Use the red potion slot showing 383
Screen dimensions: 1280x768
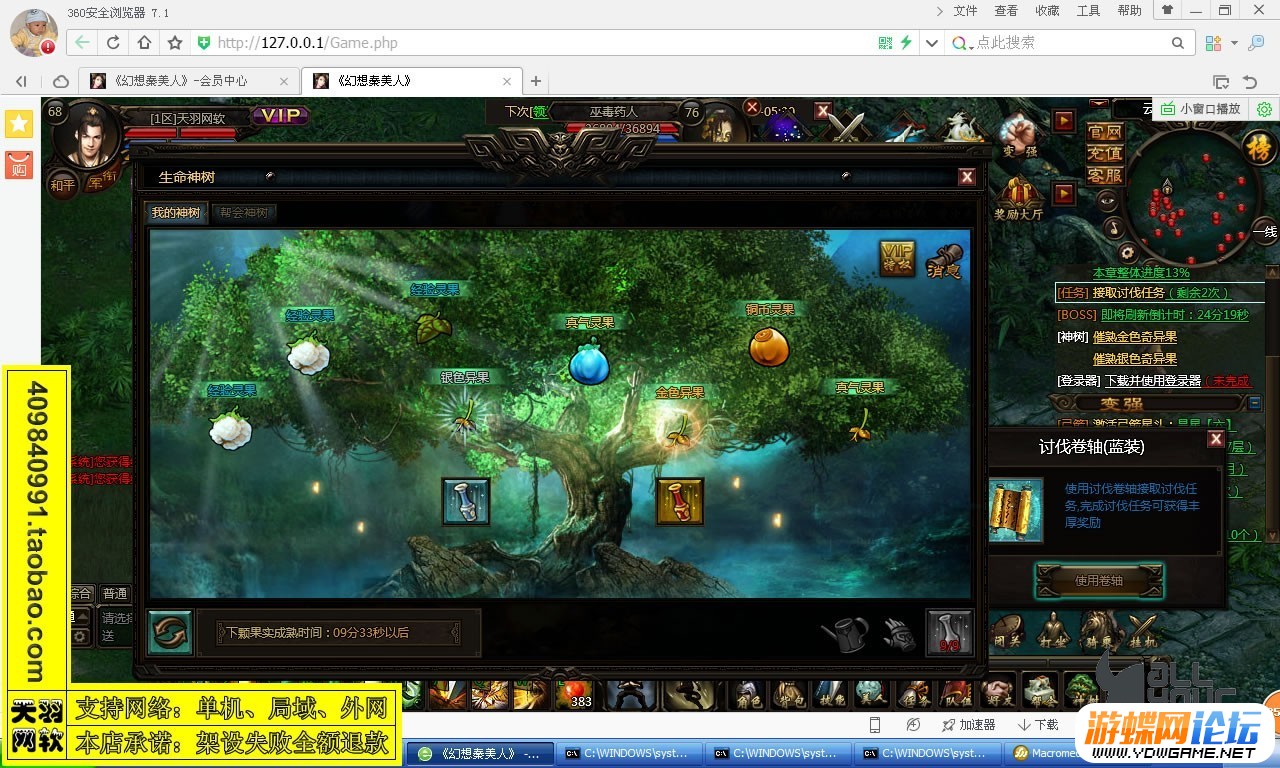pos(574,694)
